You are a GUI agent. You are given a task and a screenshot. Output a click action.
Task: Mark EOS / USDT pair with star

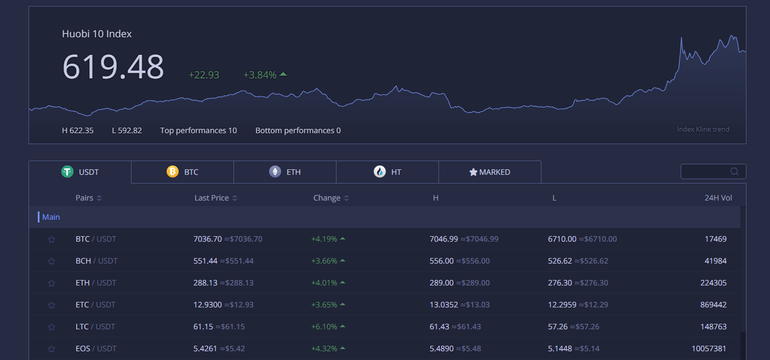(52, 349)
